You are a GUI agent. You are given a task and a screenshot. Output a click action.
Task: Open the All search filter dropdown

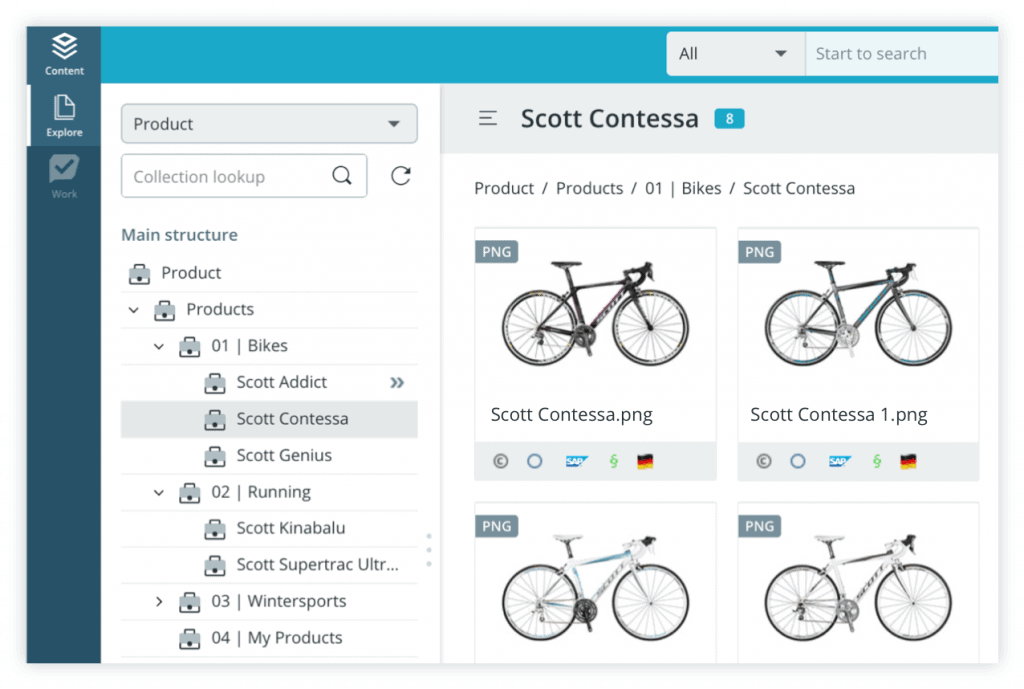(x=735, y=54)
